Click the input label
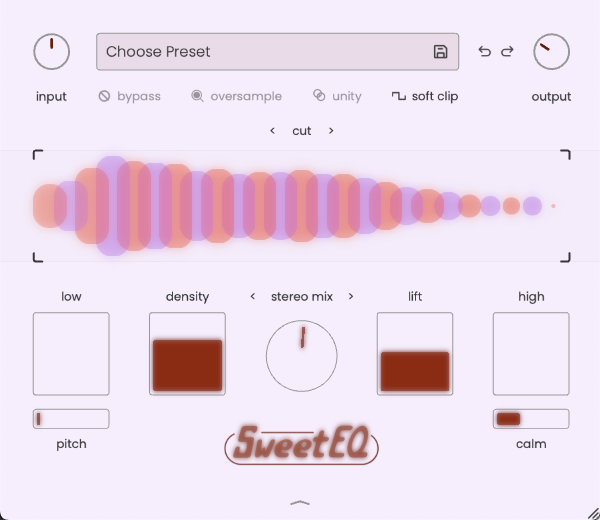The height and width of the screenshot is (520, 600). pyautogui.click(x=51, y=96)
